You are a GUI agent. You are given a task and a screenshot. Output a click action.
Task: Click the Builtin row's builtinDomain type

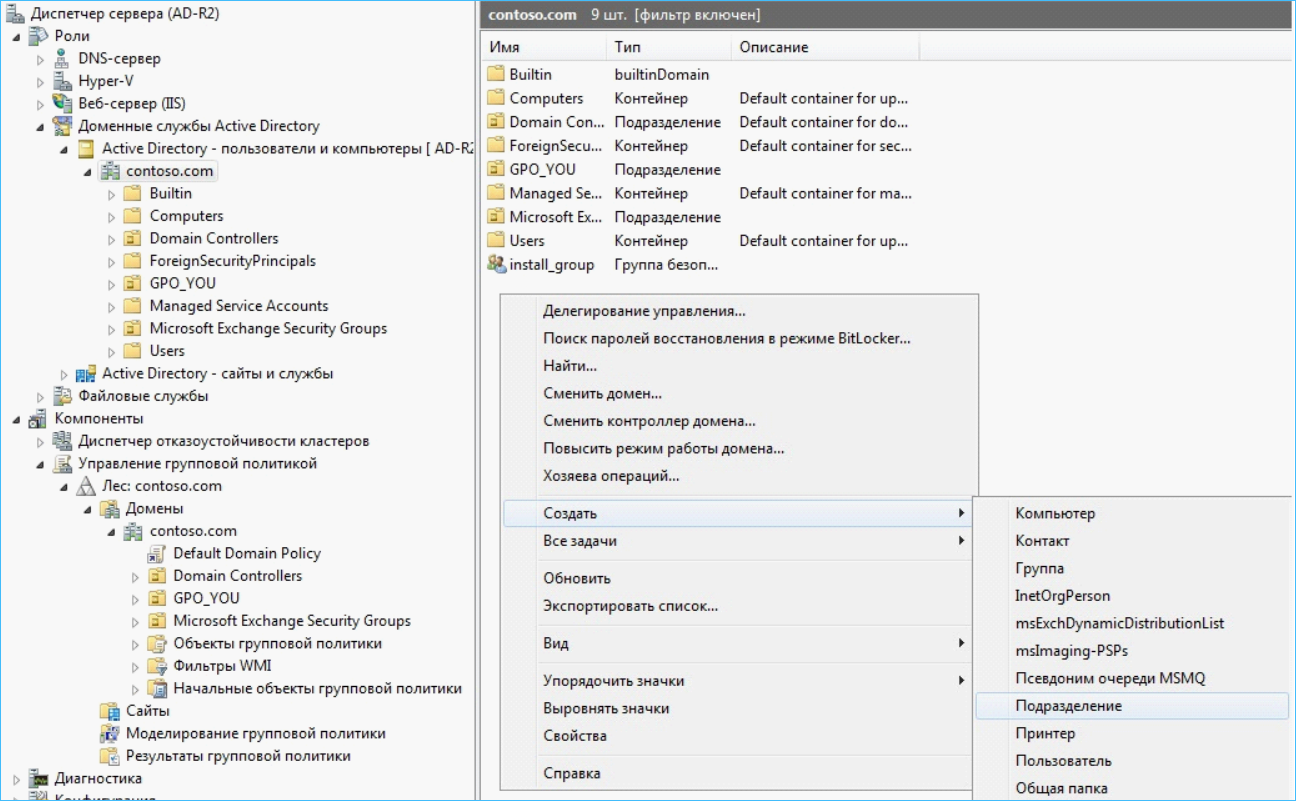[x=662, y=74]
